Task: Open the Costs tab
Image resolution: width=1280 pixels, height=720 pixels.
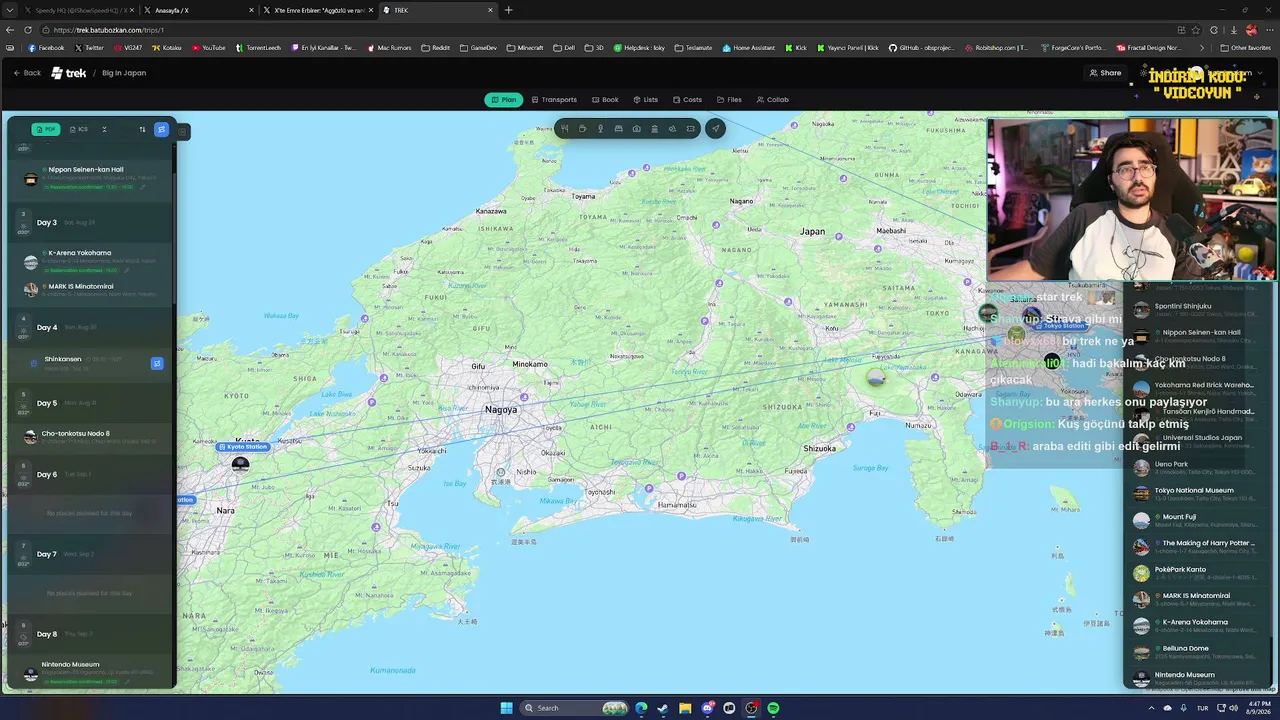Action: (x=688, y=100)
